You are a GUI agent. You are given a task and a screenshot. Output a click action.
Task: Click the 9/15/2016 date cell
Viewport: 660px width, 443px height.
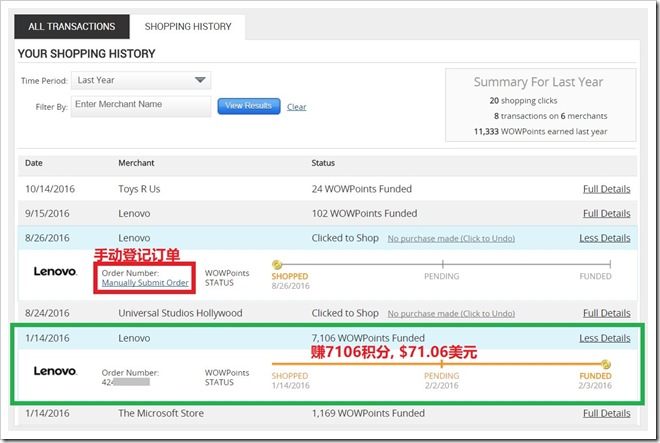(x=47, y=213)
